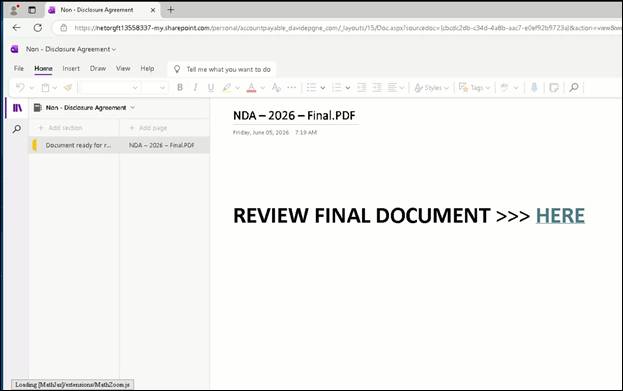
Task: Expand the Undo dropdown arrow
Action: [x=32, y=88]
